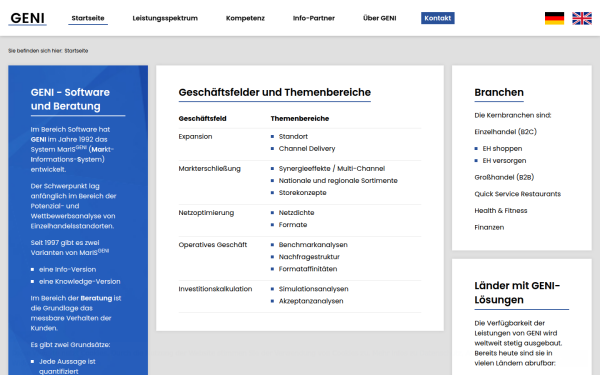Click Quick Service Restaurants entry
Image resolution: width=600 pixels, height=375 pixels.
coord(517,194)
